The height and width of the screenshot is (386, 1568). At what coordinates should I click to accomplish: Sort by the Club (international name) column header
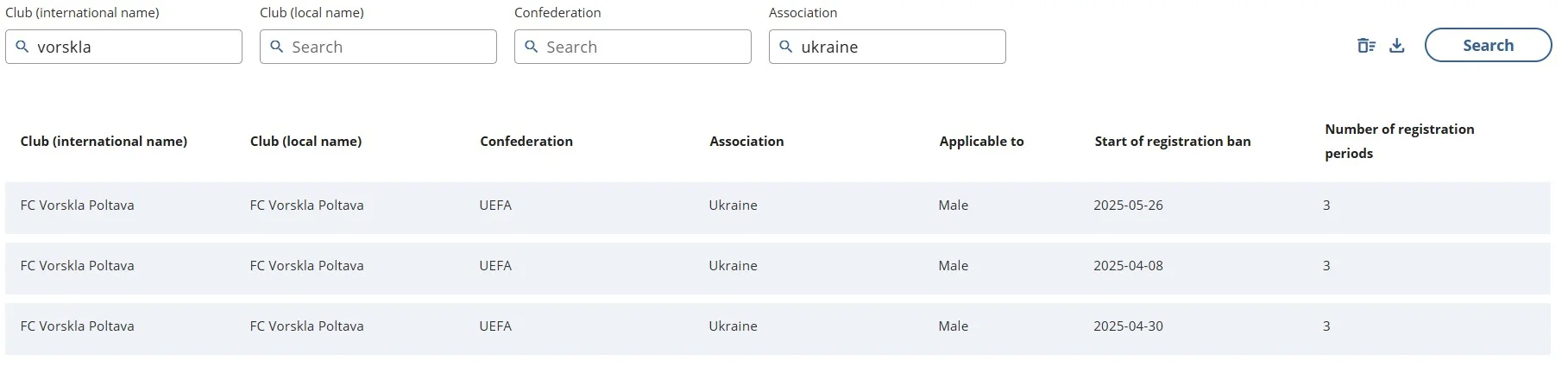pyautogui.click(x=104, y=142)
